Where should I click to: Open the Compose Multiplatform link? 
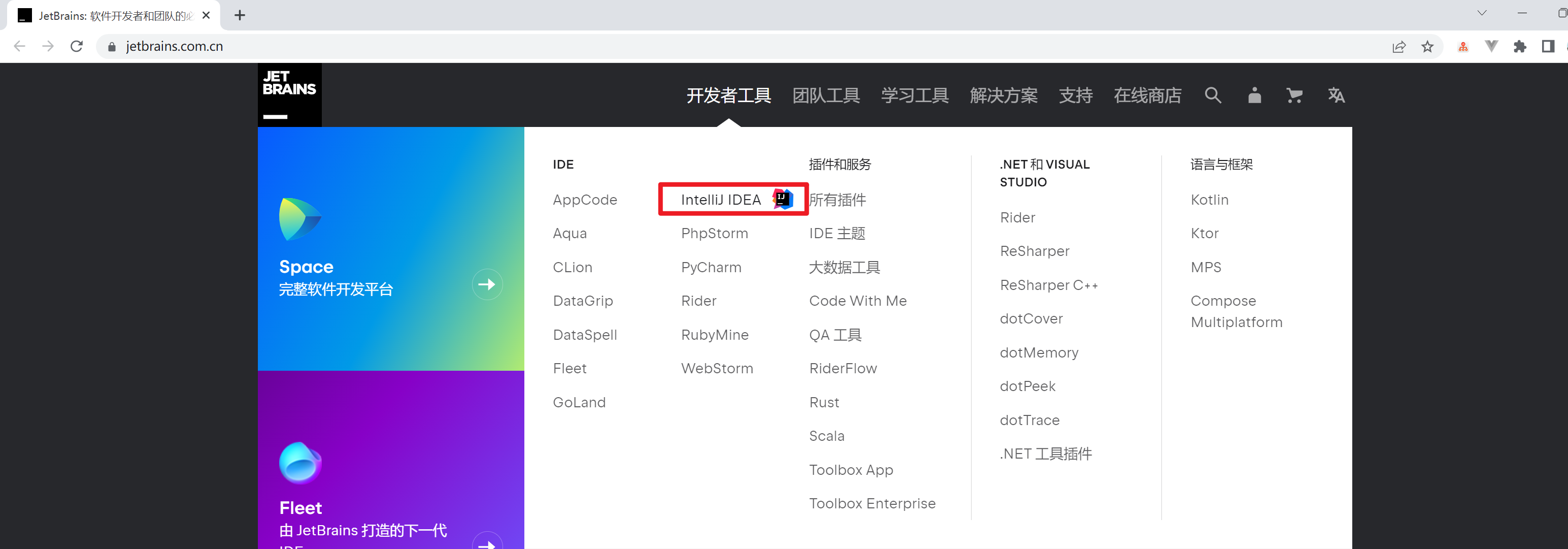(1236, 311)
